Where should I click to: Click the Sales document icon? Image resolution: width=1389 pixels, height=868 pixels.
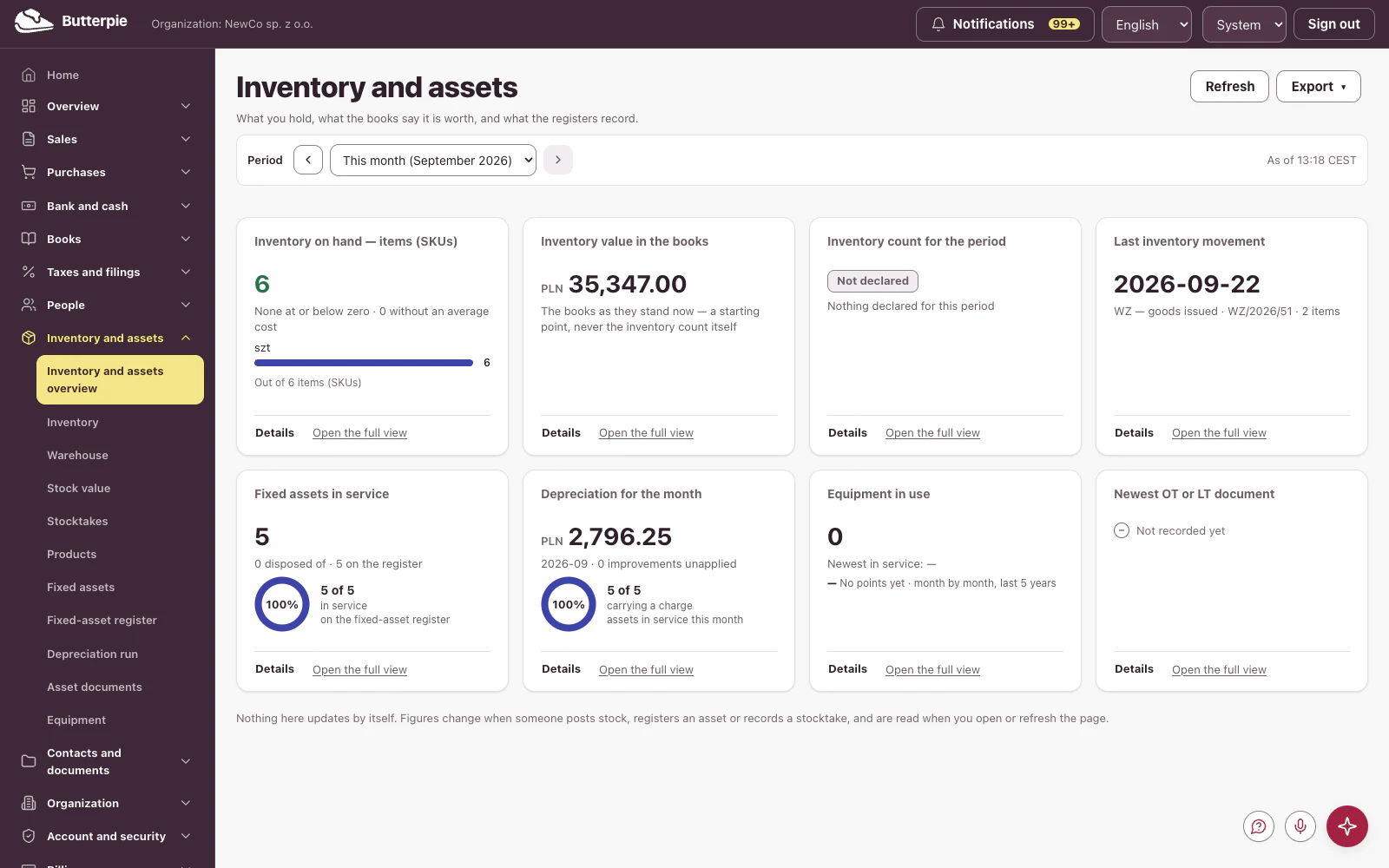coord(29,139)
